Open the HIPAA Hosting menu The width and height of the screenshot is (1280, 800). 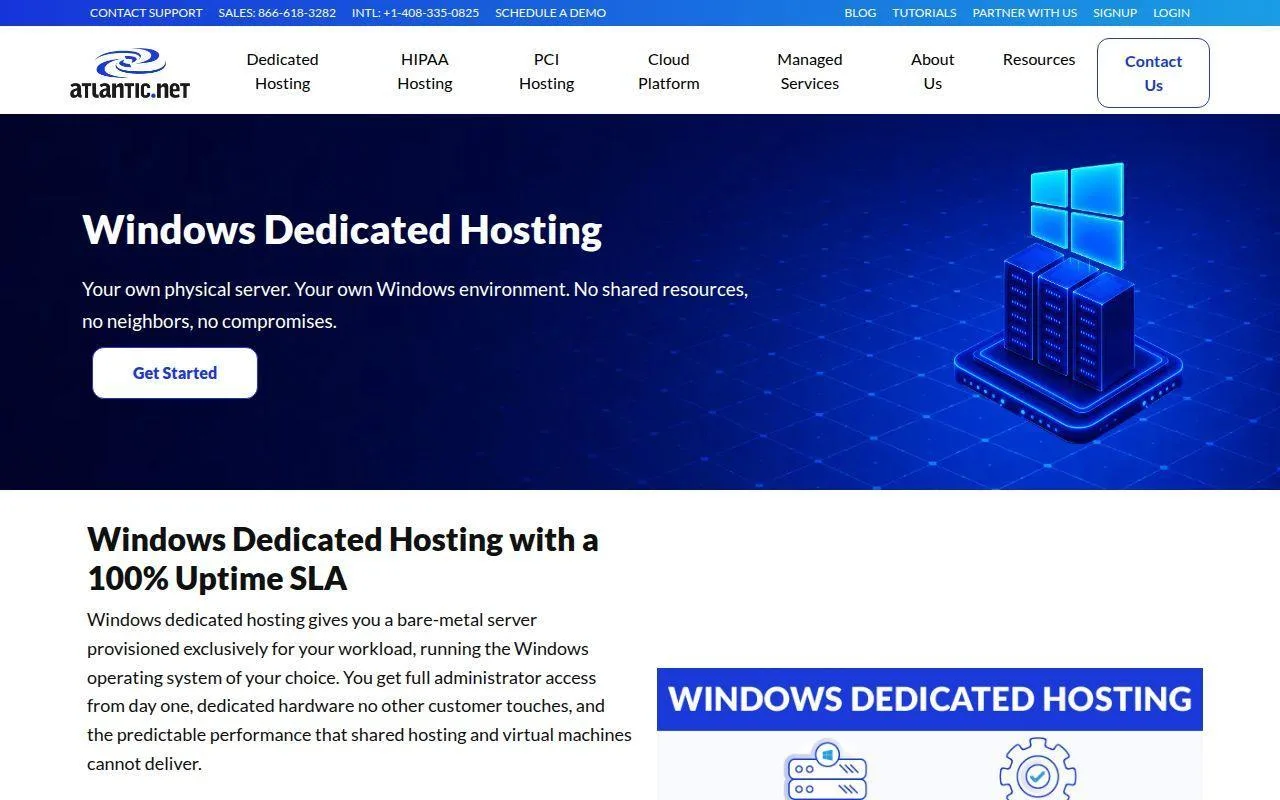[425, 72]
